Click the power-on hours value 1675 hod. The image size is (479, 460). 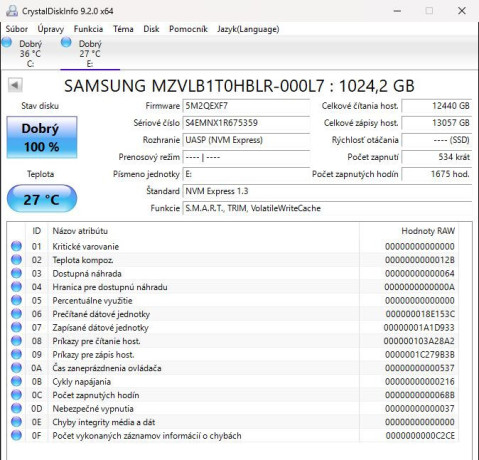[x=437, y=174]
